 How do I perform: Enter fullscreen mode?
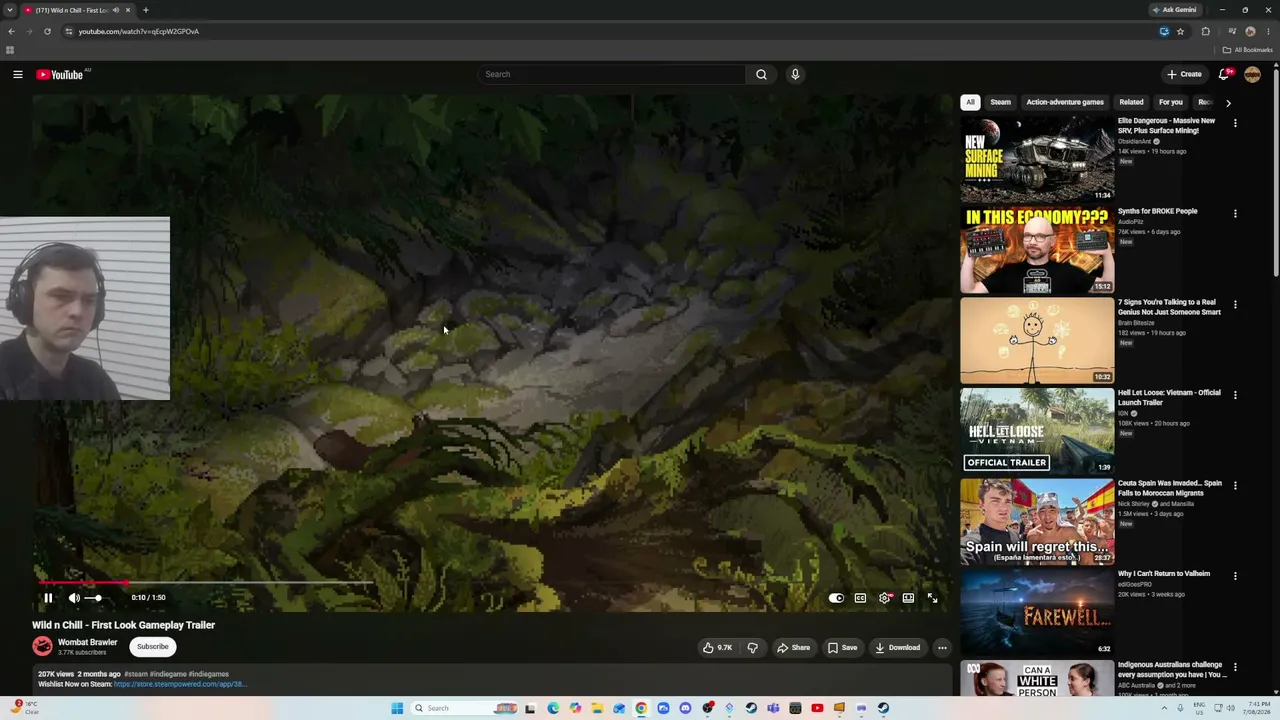click(x=932, y=598)
